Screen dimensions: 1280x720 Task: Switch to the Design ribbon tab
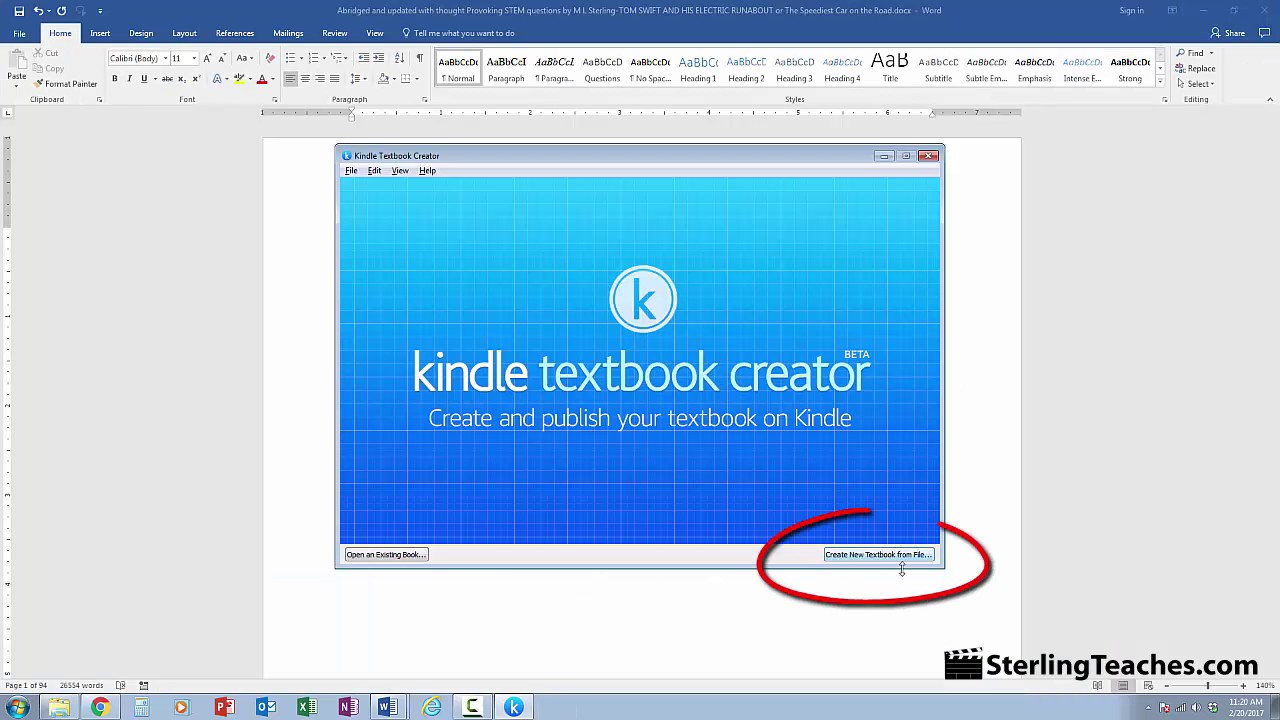click(x=141, y=33)
